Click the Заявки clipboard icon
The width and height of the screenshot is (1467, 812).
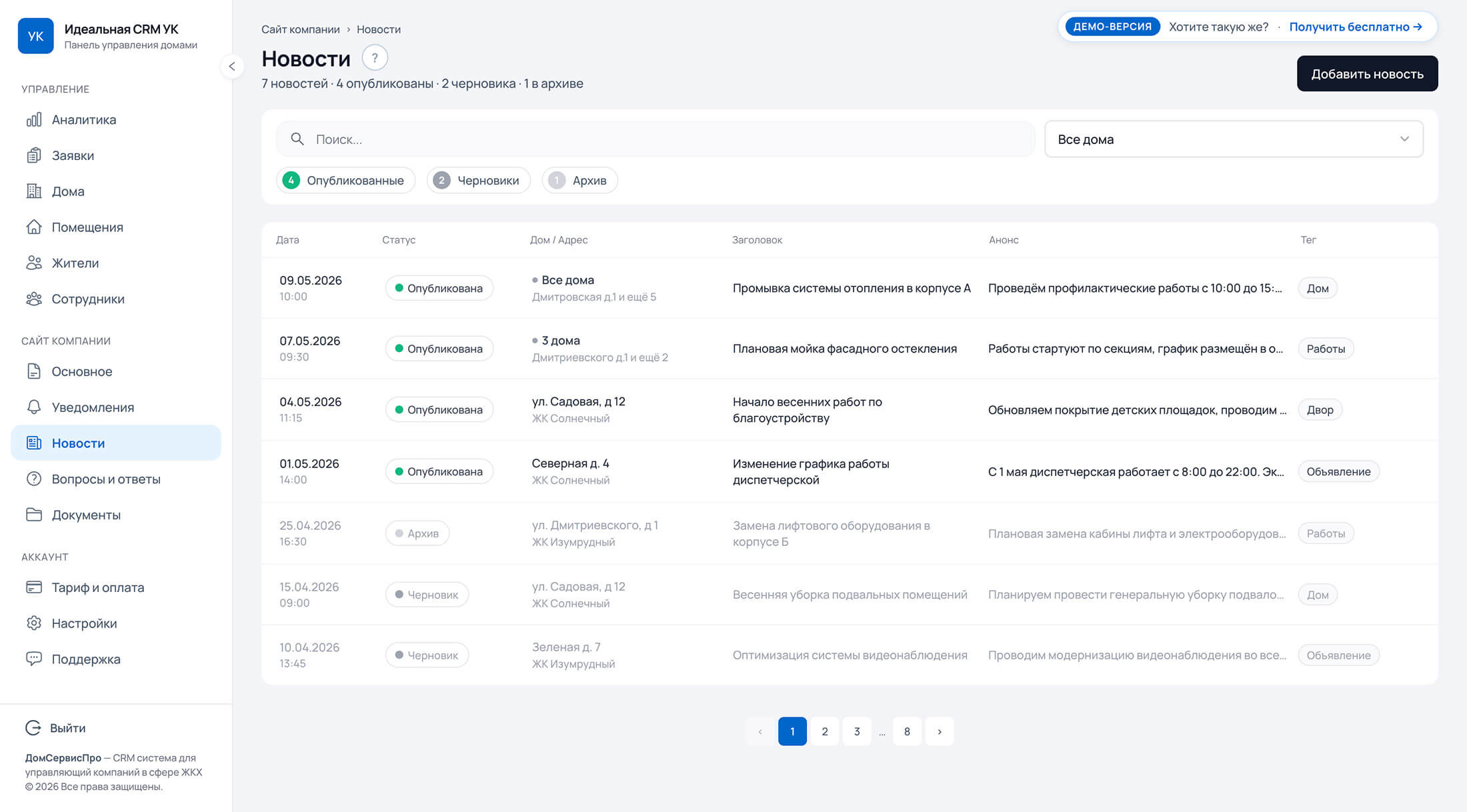coord(34,155)
